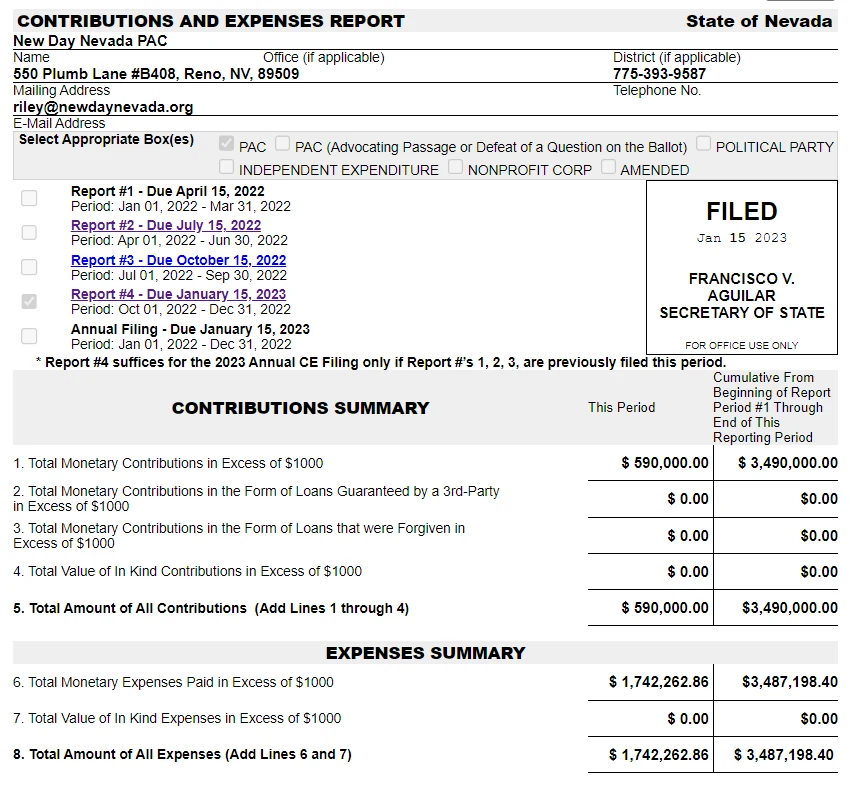
Task: Click line 1 This Period $ 590,000.00
Action: click(665, 463)
